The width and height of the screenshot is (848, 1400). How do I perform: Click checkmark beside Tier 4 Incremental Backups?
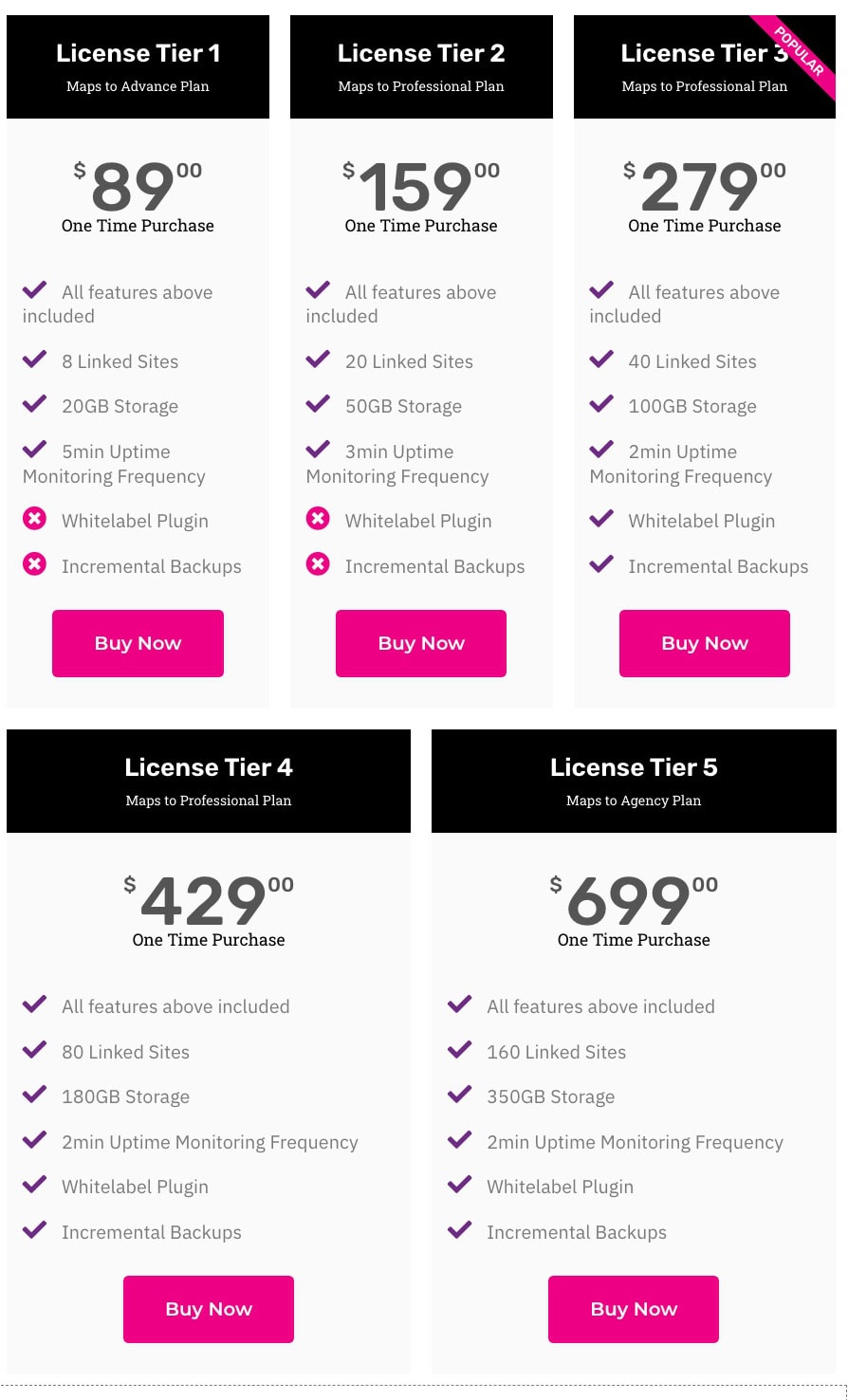(x=34, y=1230)
